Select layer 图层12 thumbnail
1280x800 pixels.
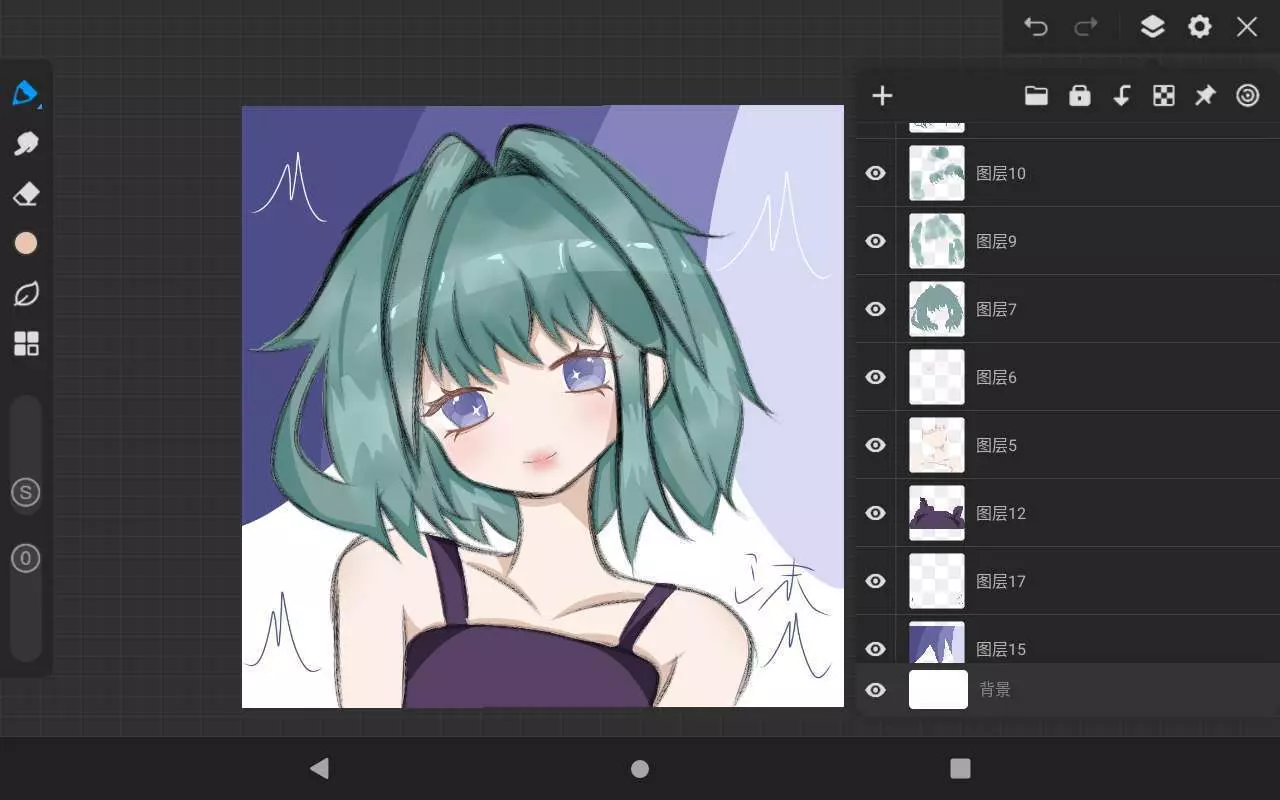tap(937, 513)
